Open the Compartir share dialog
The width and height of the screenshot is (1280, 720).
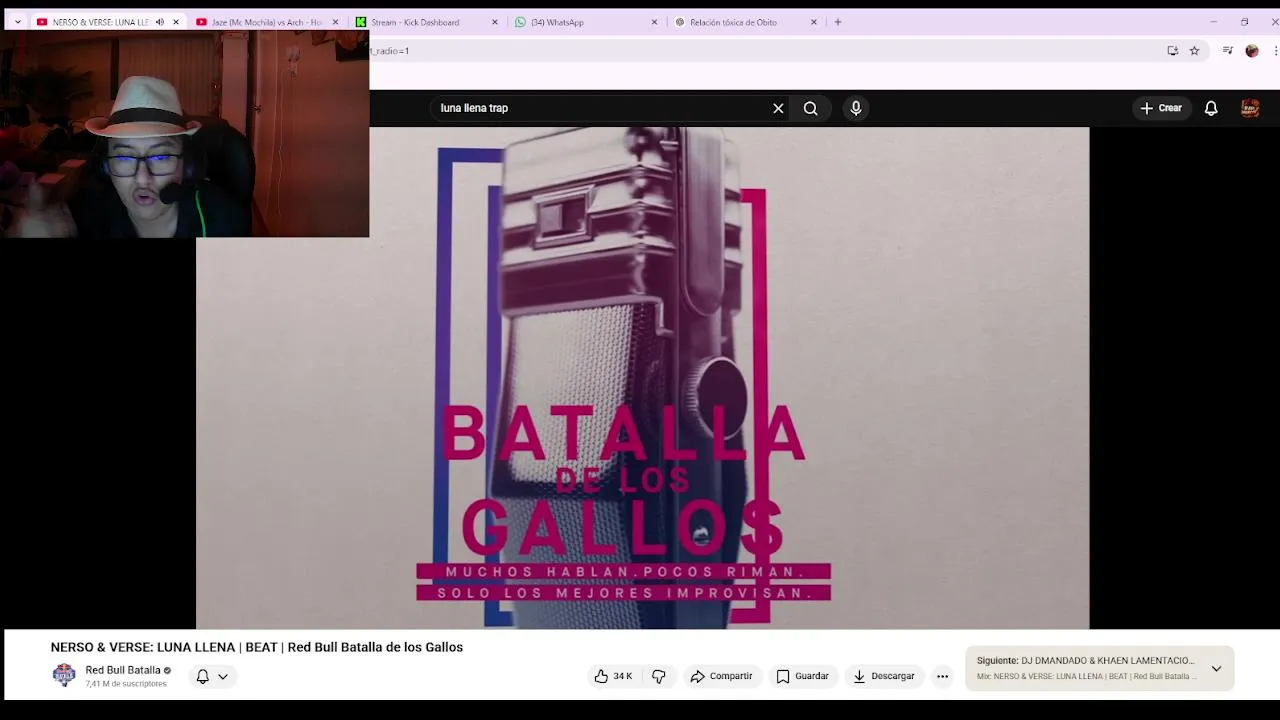click(x=721, y=676)
